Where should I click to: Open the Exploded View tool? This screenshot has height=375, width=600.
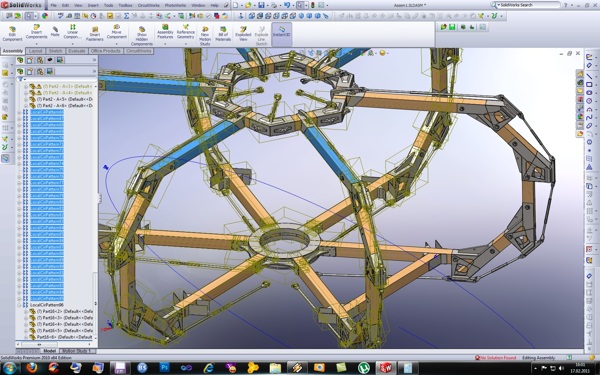(x=243, y=33)
